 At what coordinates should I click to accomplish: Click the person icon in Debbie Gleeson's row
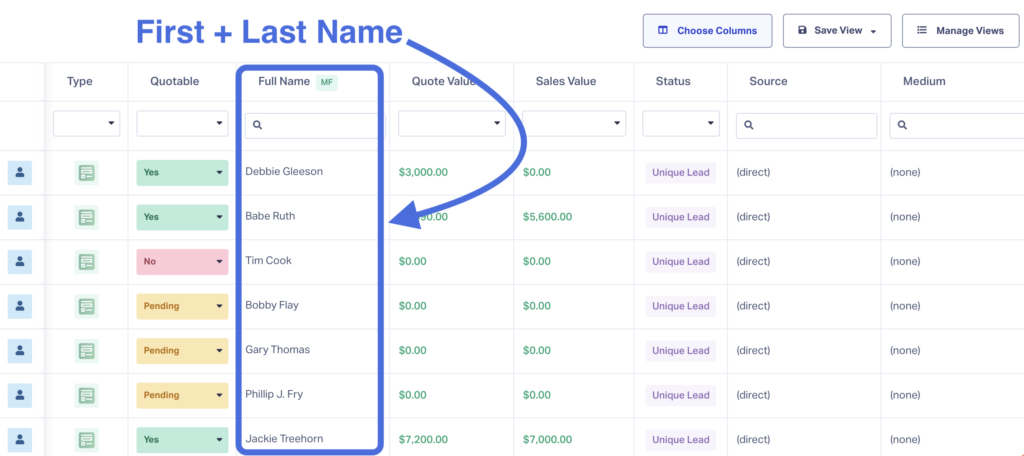coord(20,172)
